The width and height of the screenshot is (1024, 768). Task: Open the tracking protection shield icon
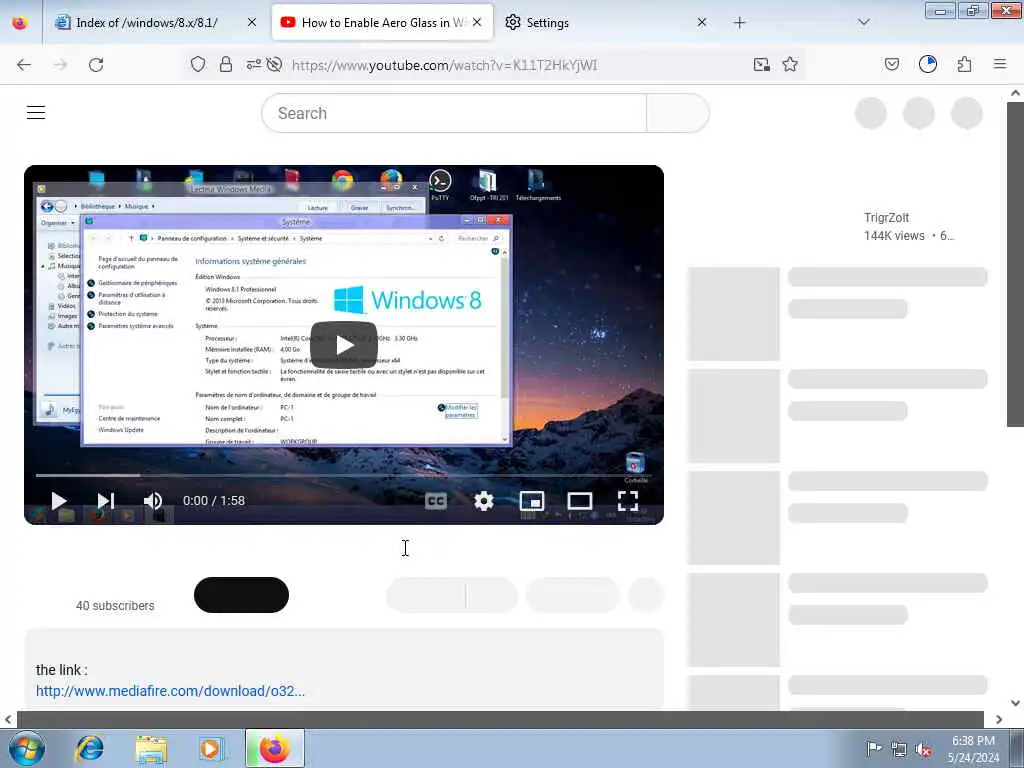point(198,64)
